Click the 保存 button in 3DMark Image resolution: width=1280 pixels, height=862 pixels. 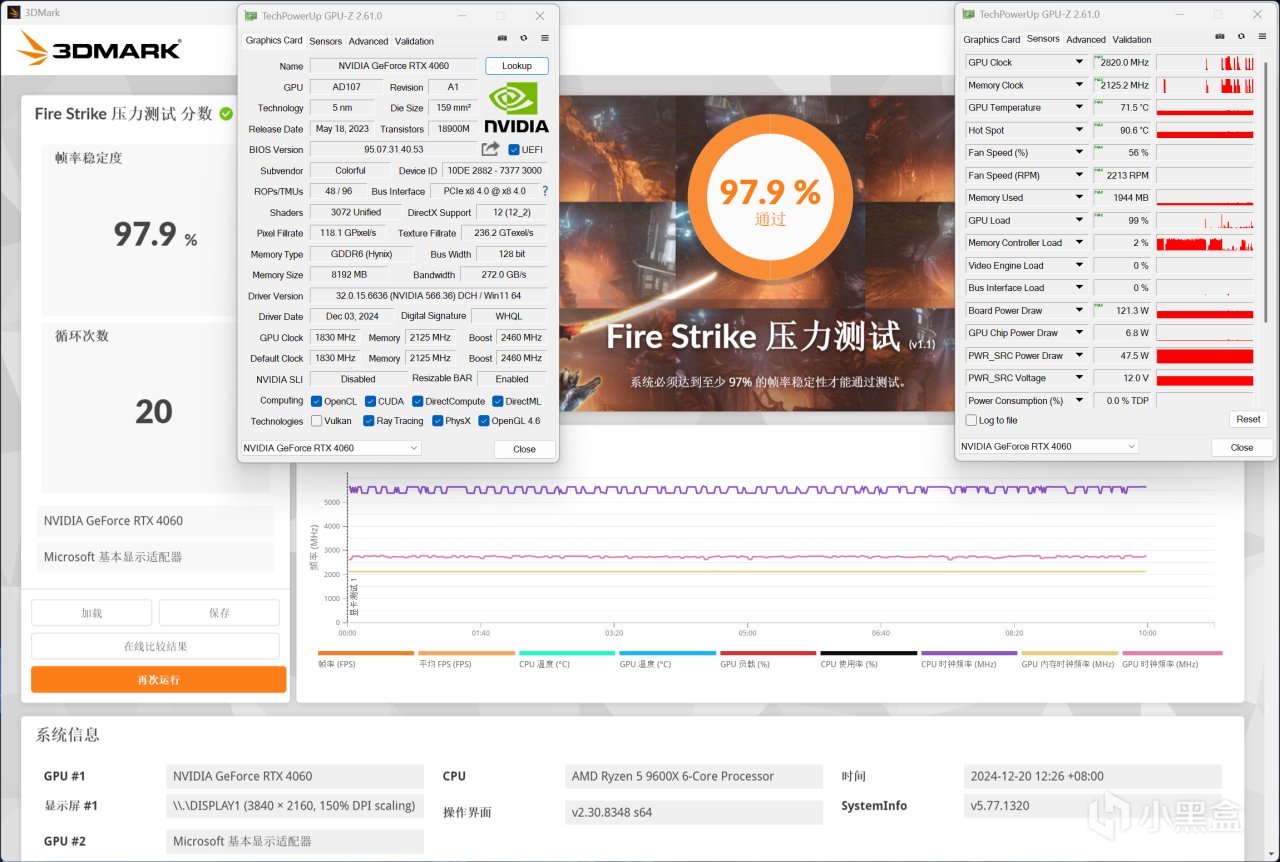(x=219, y=613)
